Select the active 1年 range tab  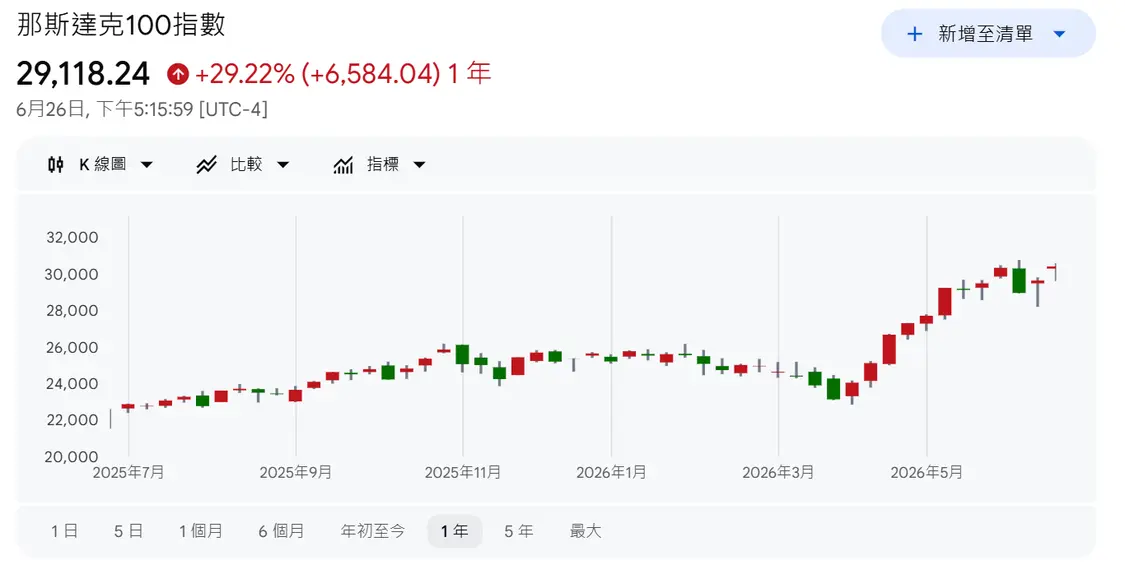[455, 531]
